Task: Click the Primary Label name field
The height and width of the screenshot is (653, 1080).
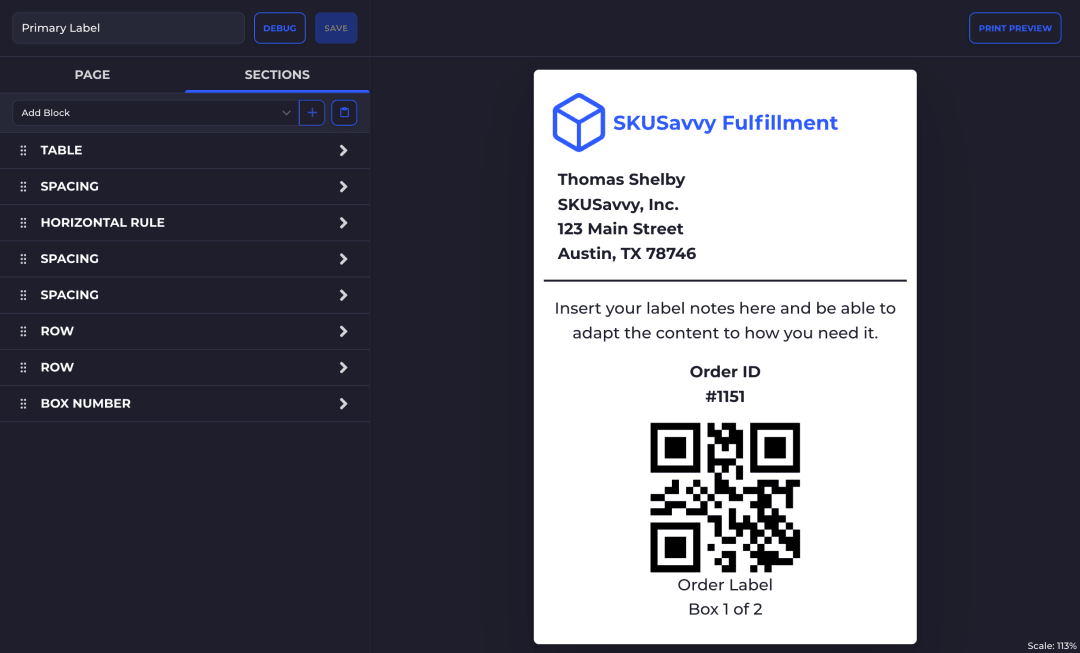Action: pos(128,28)
